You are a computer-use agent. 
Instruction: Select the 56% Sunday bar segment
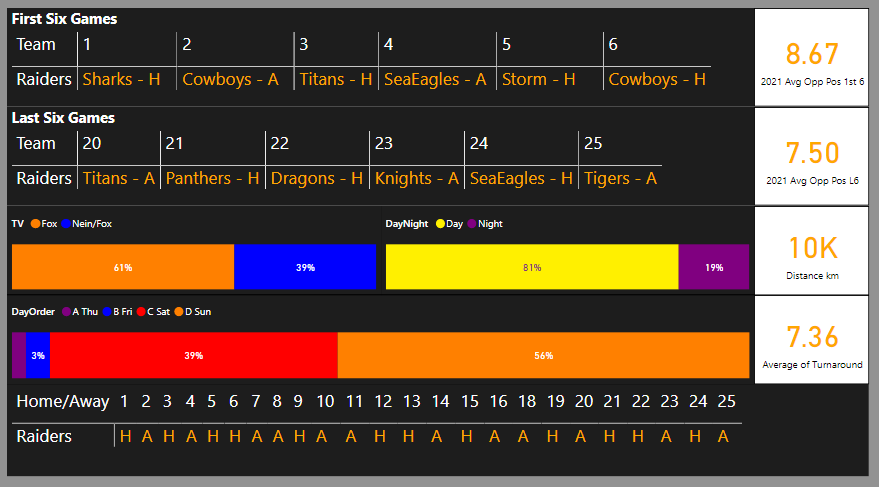pos(543,355)
